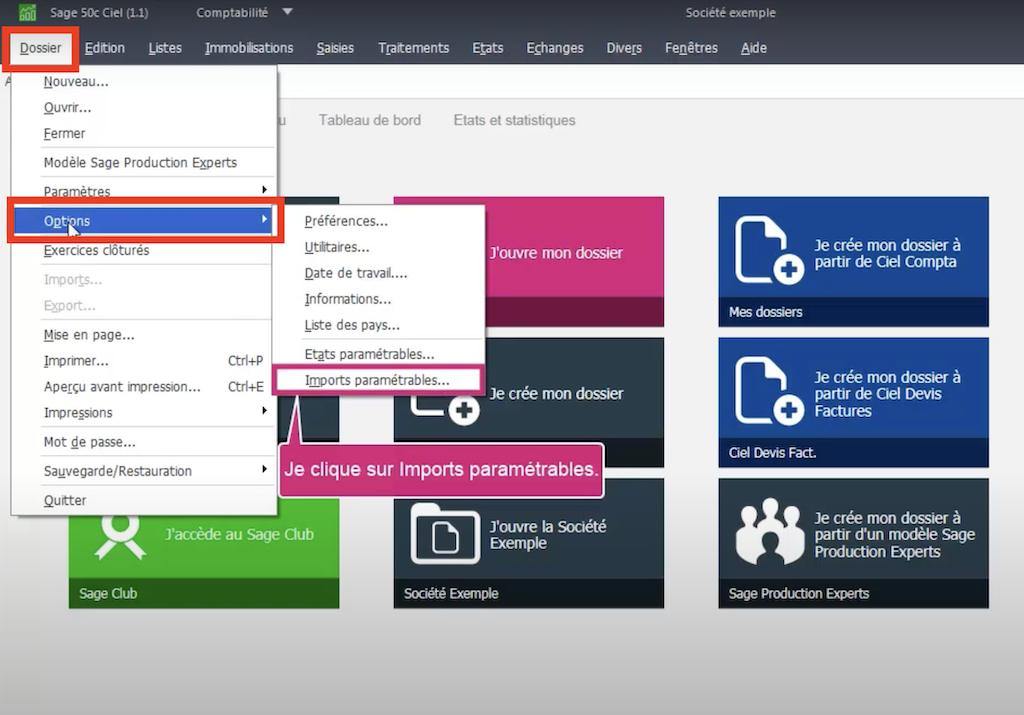Click the Société Exemple folder icon
Viewport: 1024px width, 715px height.
[x=445, y=533]
